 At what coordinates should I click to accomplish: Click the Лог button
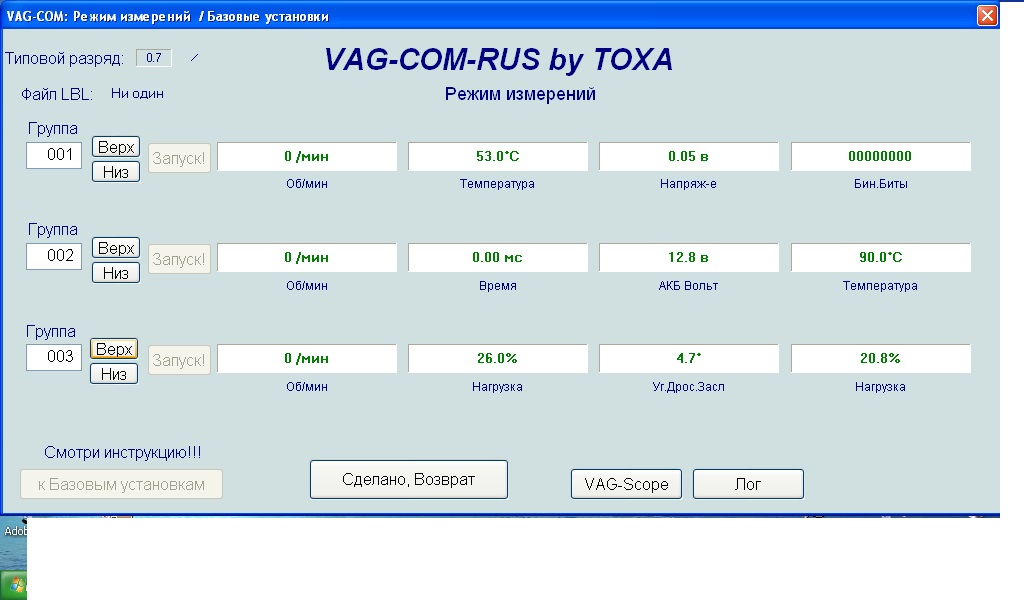click(748, 484)
